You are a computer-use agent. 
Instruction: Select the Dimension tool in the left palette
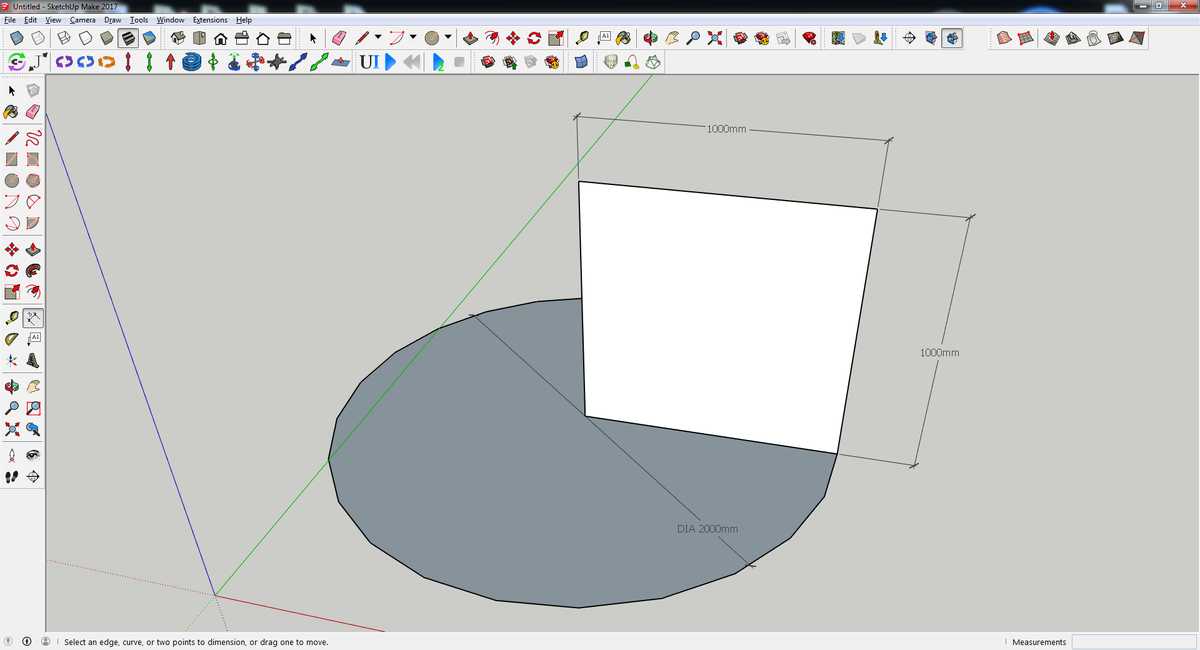(33, 318)
